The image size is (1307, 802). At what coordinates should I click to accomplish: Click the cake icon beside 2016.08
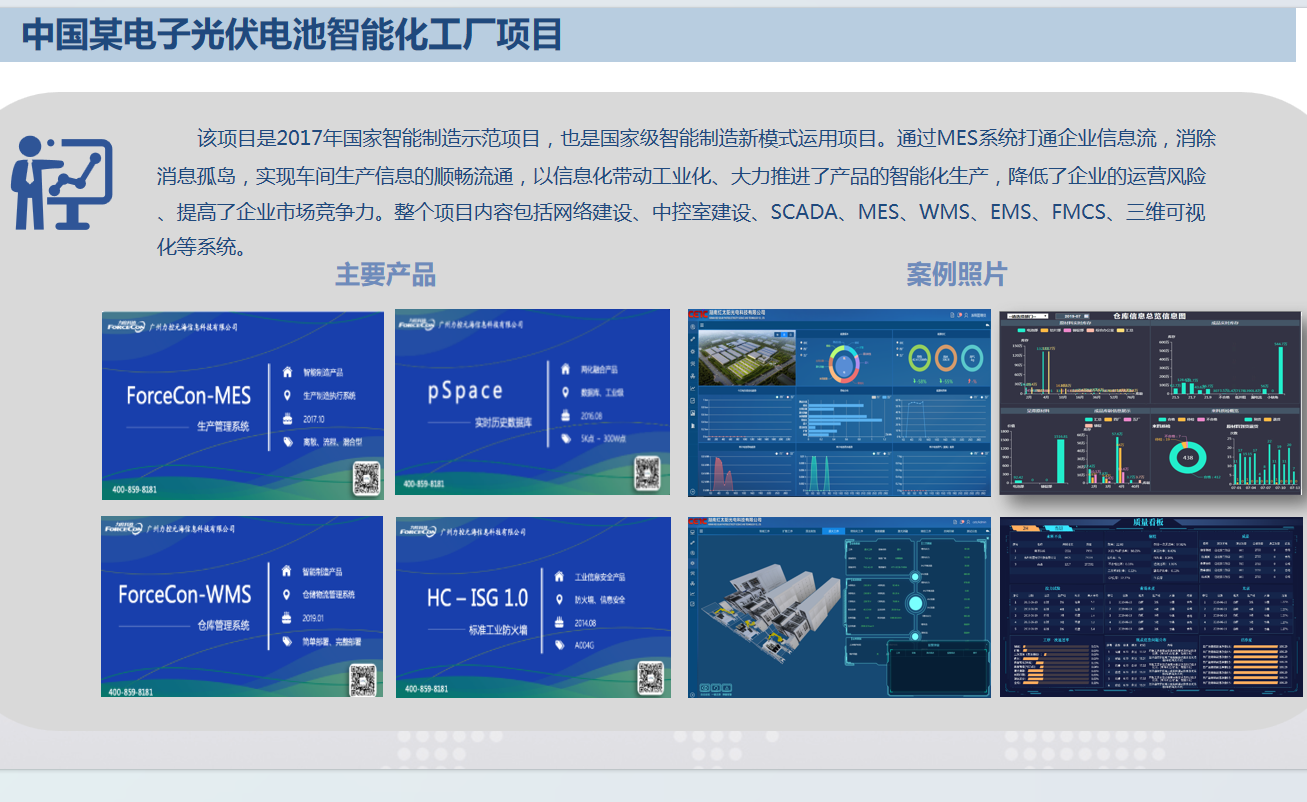(566, 414)
